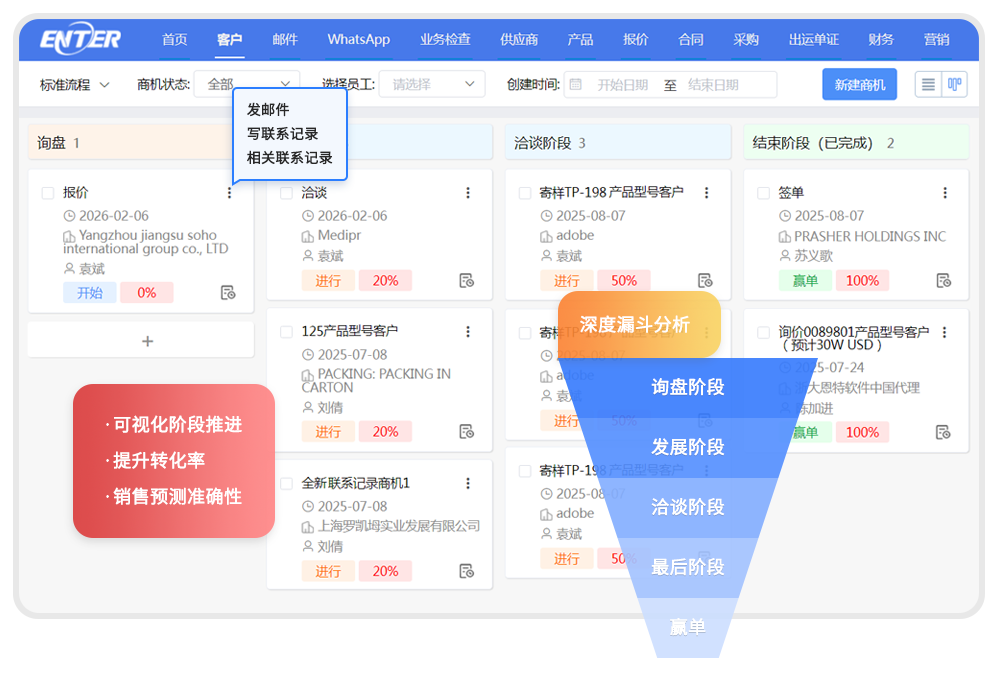Open the 商机状态 全部 dropdown
This screenshot has width=1000, height=700.
[x=247, y=84]
